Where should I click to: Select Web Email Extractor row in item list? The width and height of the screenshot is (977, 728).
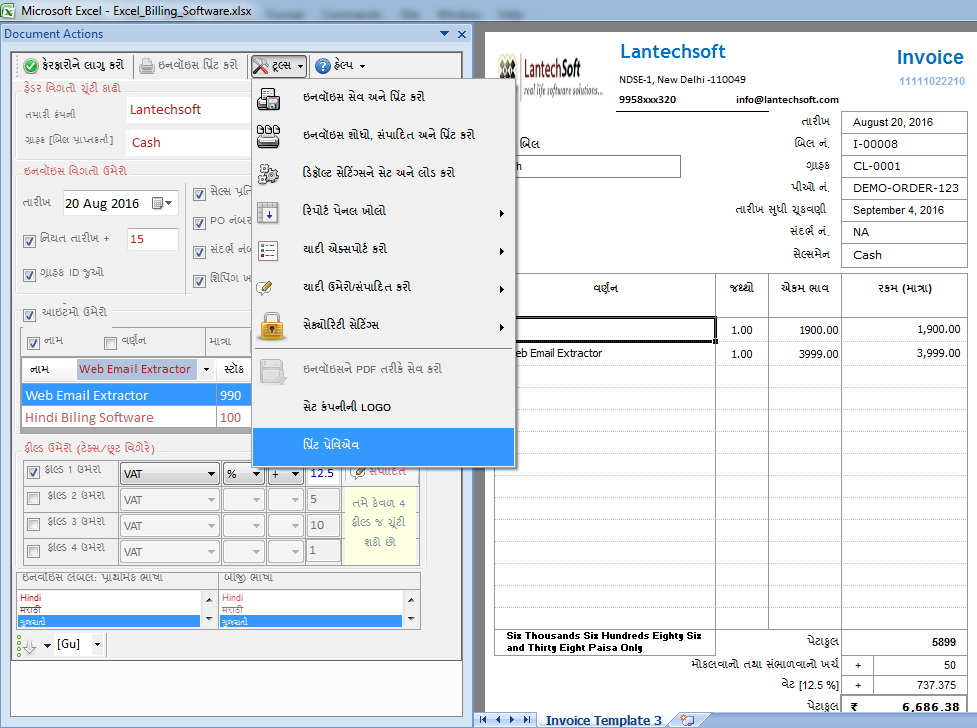tap(136, 396)
